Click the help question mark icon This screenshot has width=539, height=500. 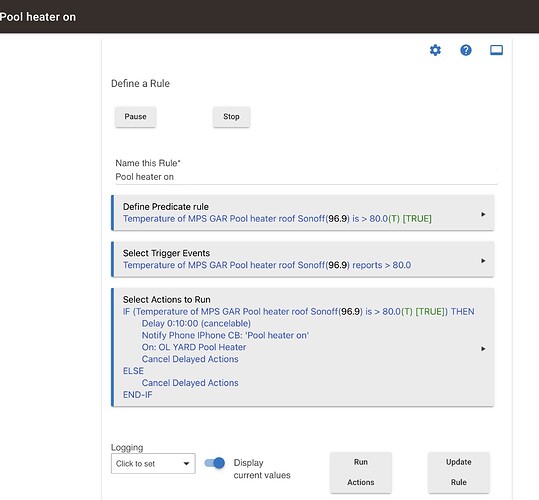[x=466, y=50]
